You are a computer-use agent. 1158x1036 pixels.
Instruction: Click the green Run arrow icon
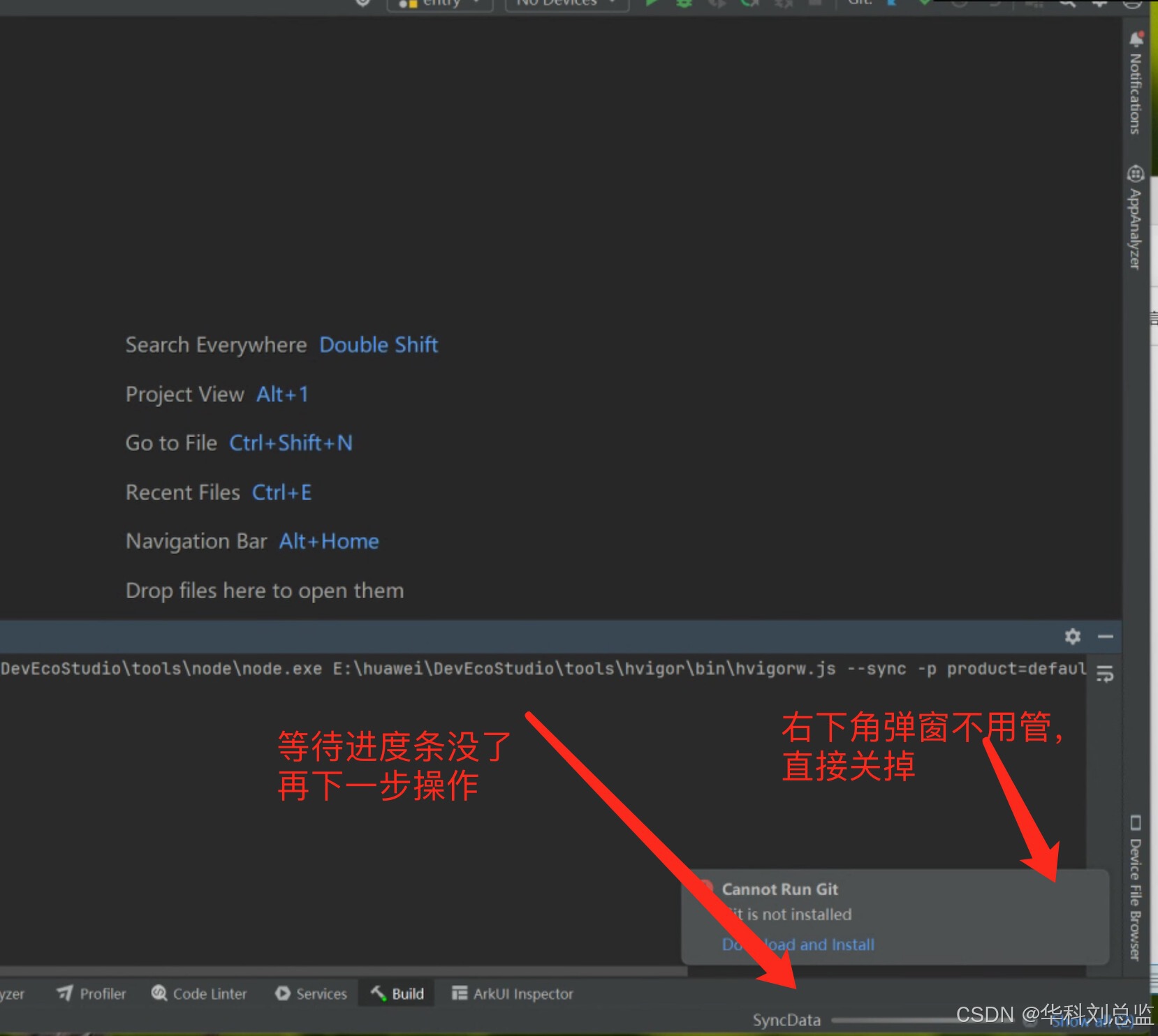point(652,3)
